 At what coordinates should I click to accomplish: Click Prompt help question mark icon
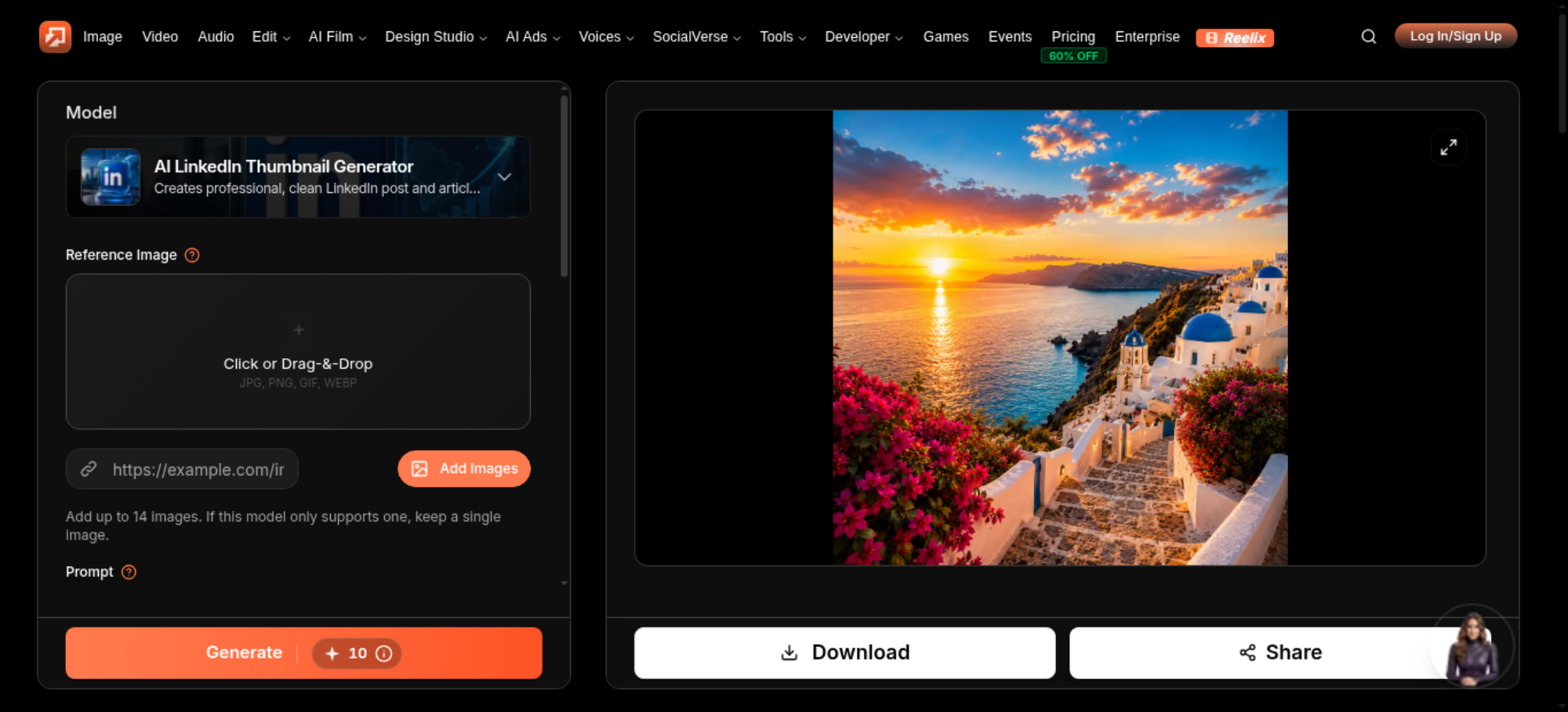[x=129, y=572]
